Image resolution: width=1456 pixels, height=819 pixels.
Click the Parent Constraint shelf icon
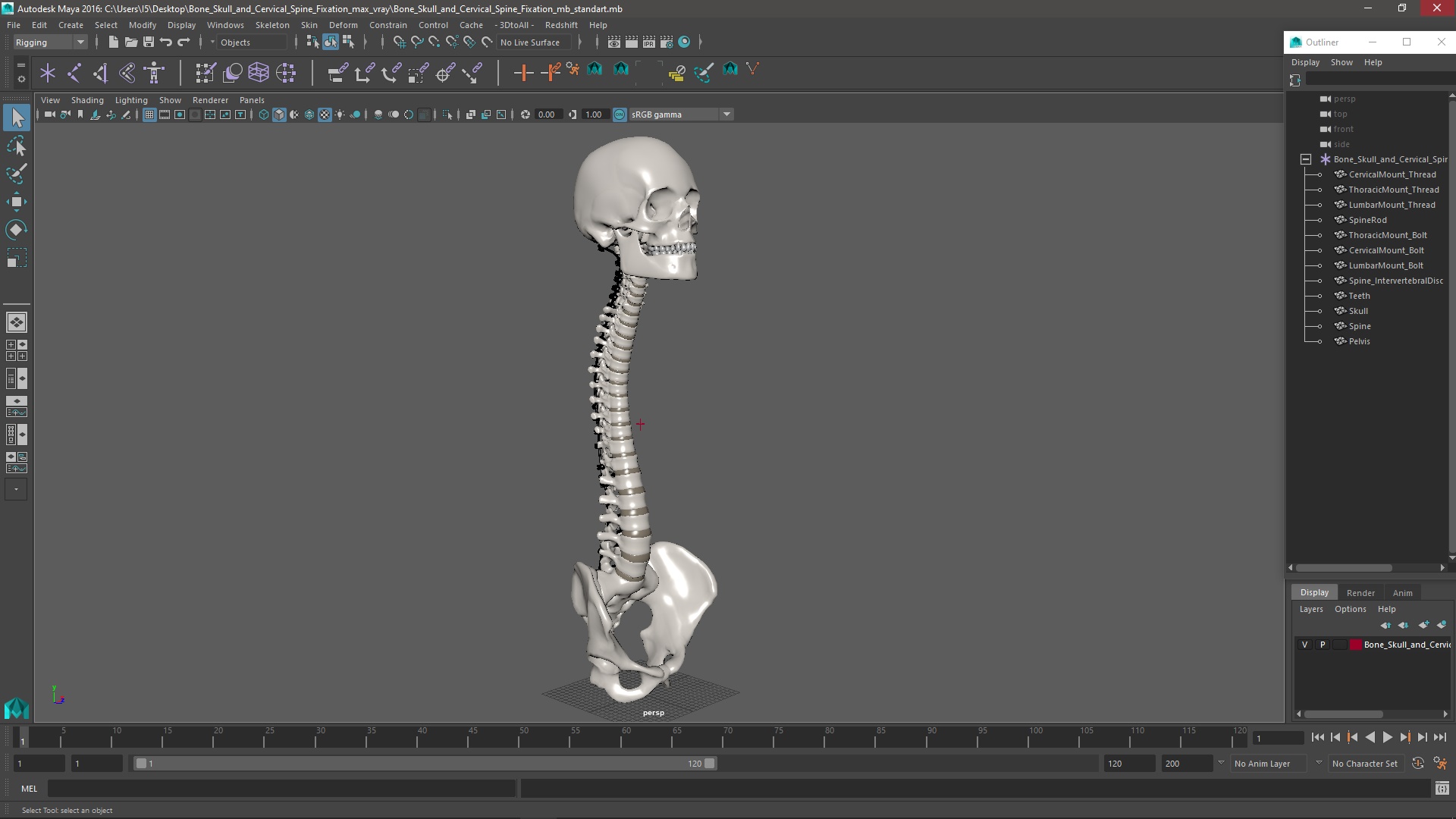coord(337,73)
